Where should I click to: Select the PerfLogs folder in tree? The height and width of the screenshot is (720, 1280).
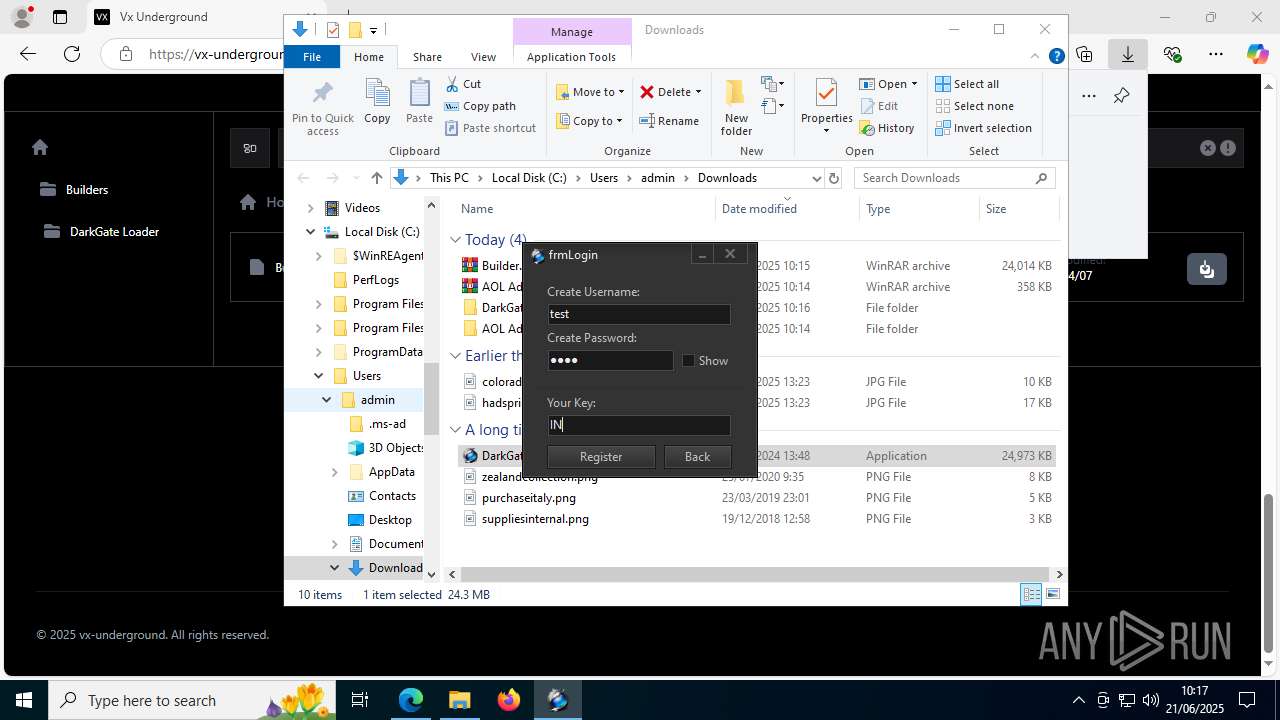click(x=375, y=280)
